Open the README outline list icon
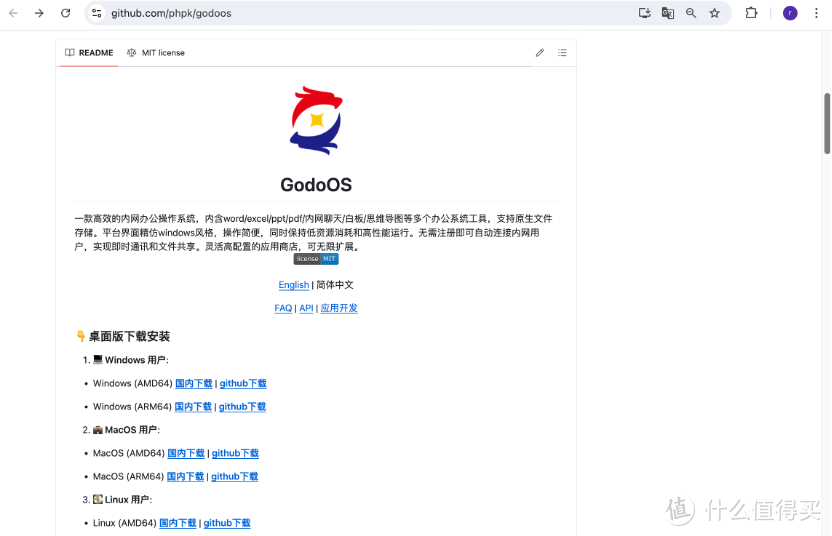 coord(562,53)
